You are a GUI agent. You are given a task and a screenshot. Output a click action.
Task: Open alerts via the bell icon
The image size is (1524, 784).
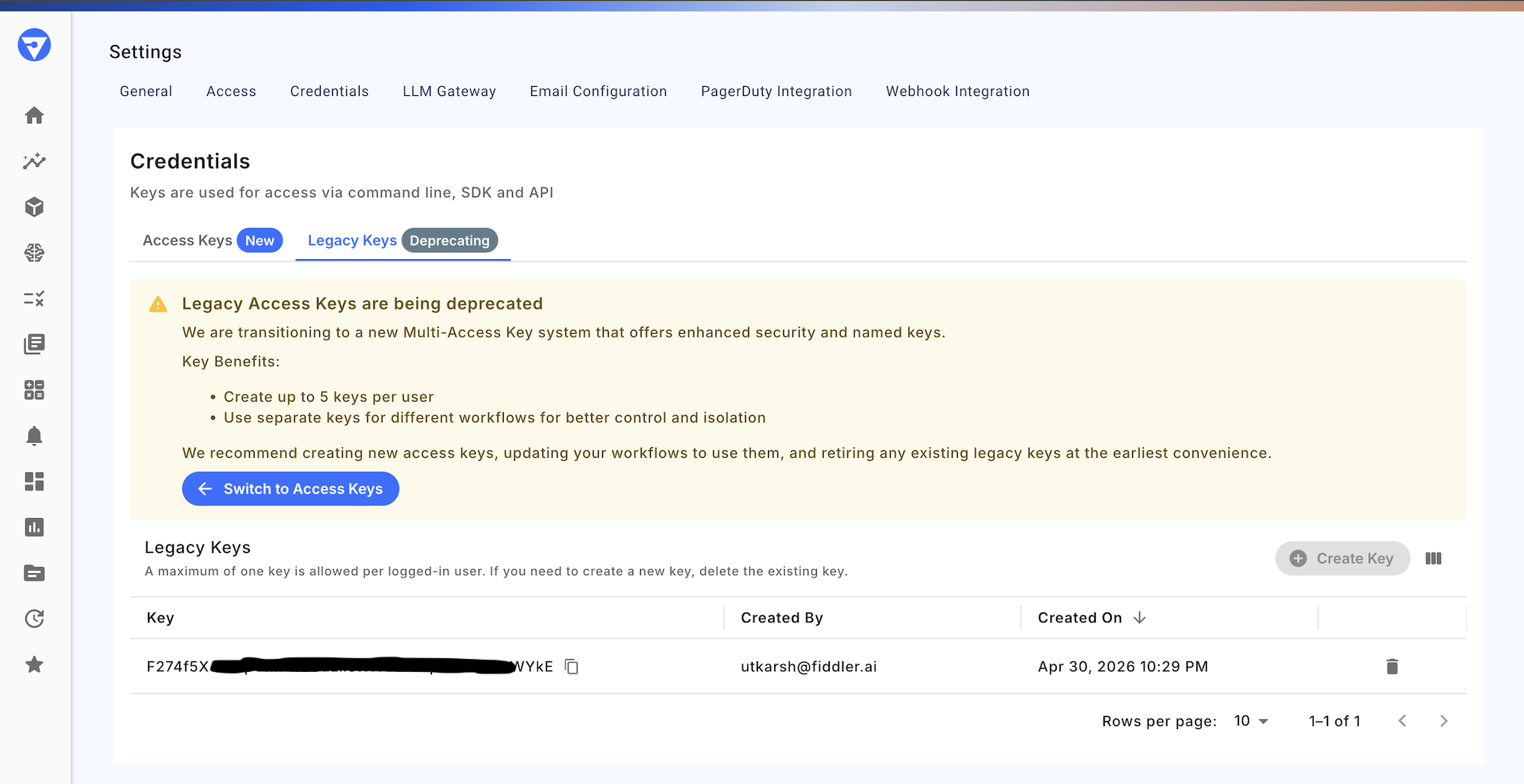point(34,435)
